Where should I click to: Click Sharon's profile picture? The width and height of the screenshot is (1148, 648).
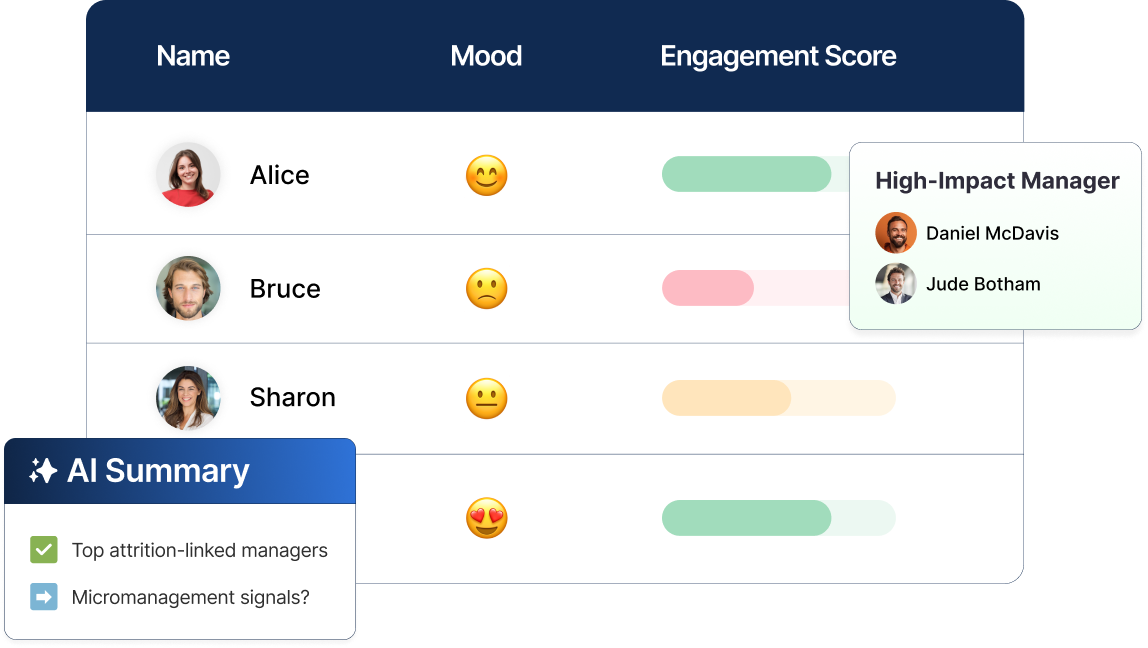coord(187,397)
